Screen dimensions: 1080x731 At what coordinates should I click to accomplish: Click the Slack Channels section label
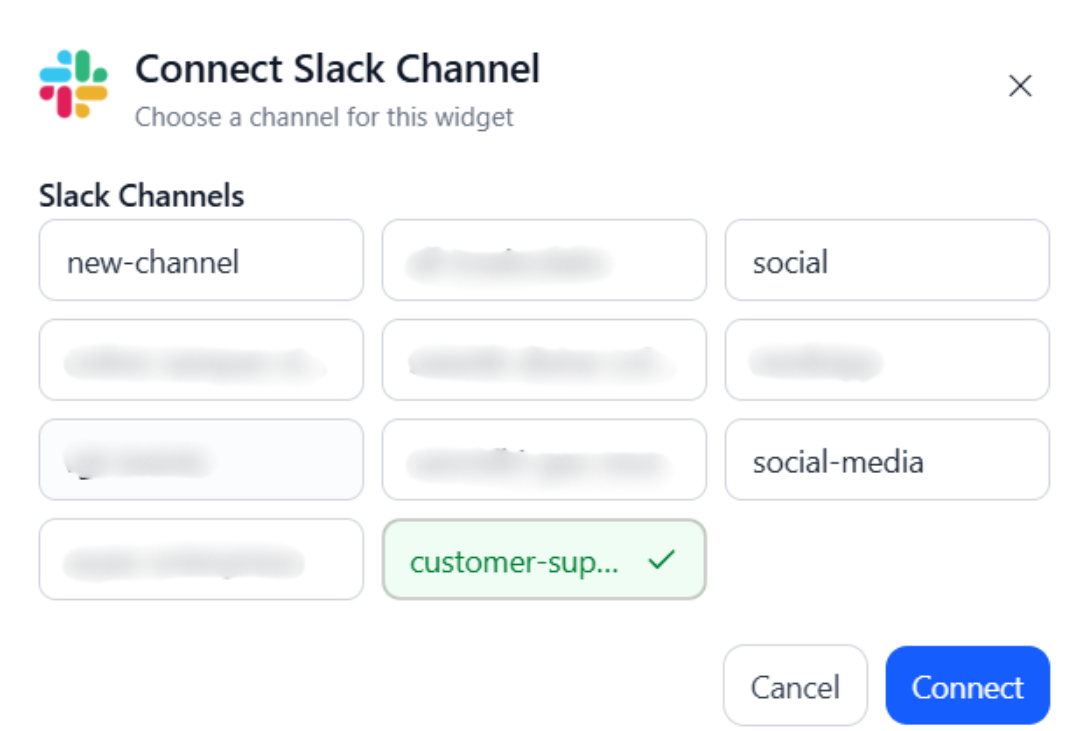[x=141, y=195]
